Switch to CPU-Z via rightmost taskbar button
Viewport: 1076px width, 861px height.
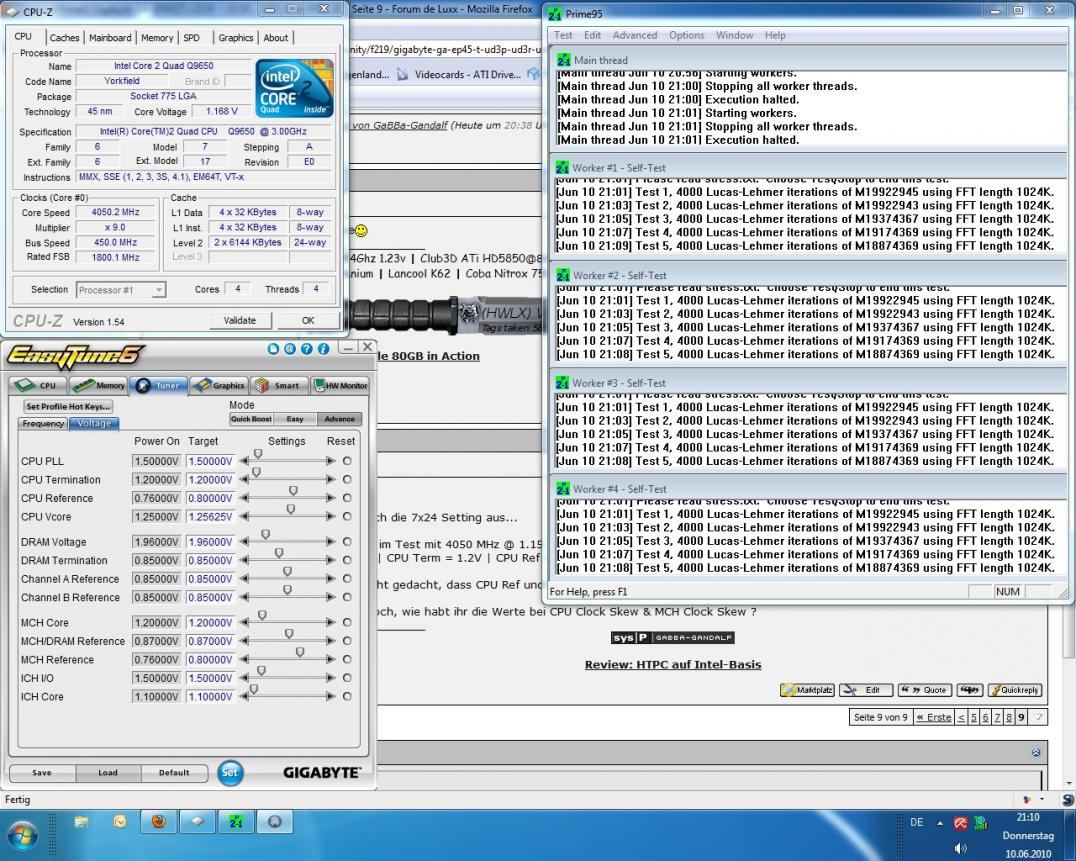(x=274, y=821)
